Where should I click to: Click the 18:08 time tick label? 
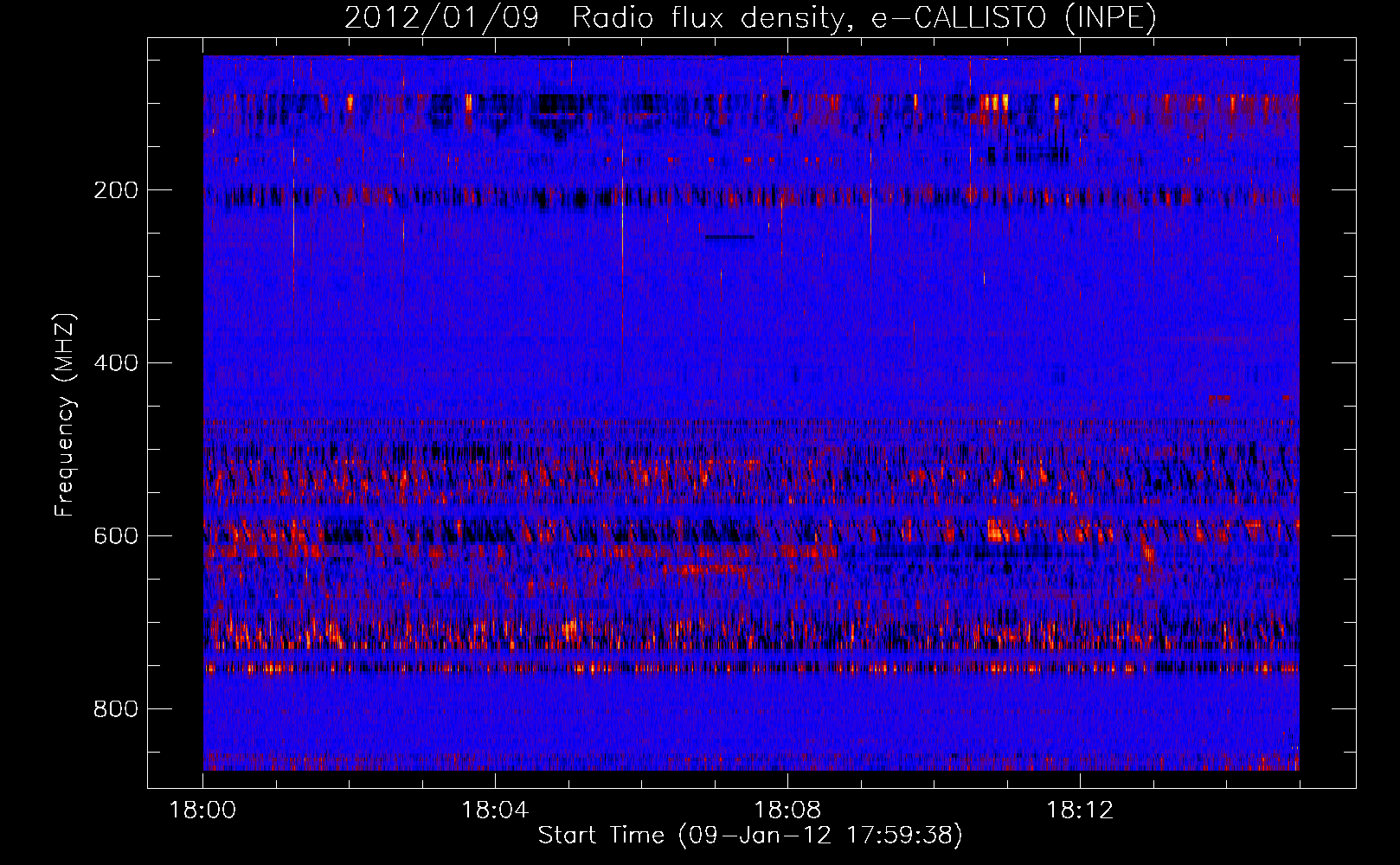[787, 811]
